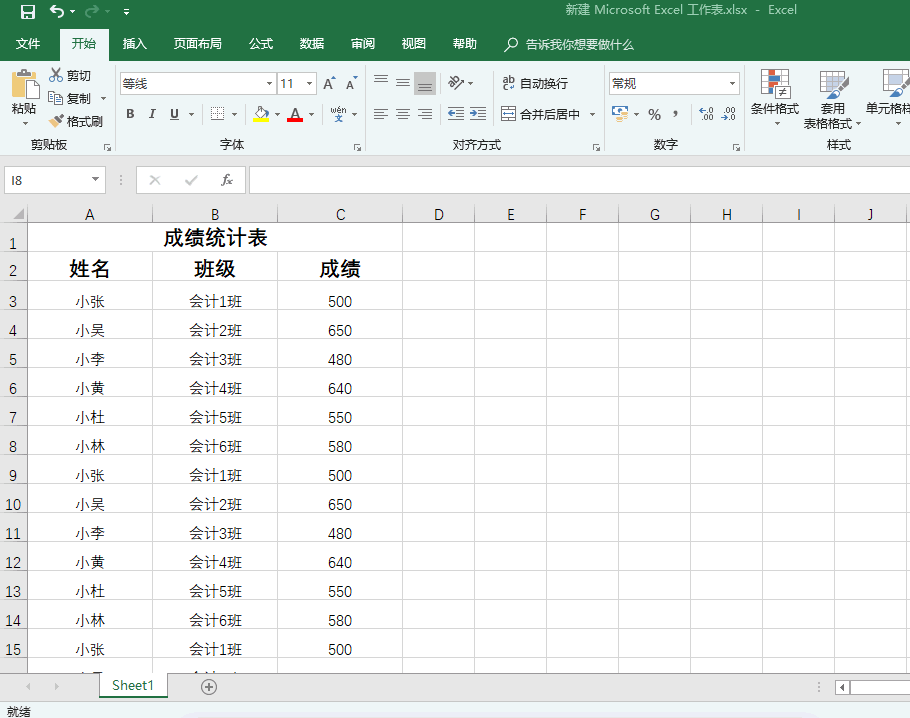Image resolution: width=910 pixels, height=718 pixels.
Task: Open the 对齐方式 alignment dialog launcher
Action: click(596, 147)
